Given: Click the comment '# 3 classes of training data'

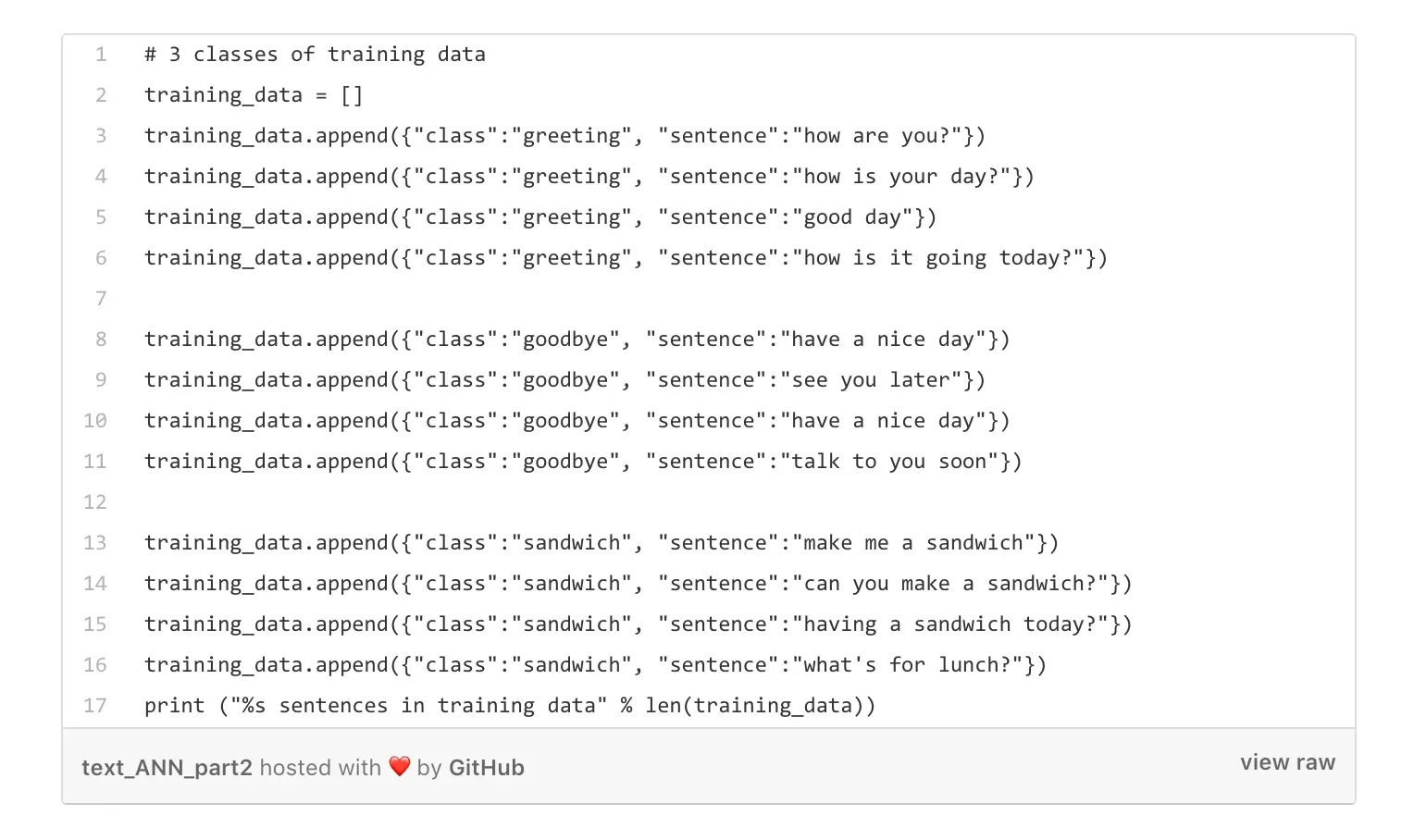Looking at the screenshot, I should pos(315,55).
